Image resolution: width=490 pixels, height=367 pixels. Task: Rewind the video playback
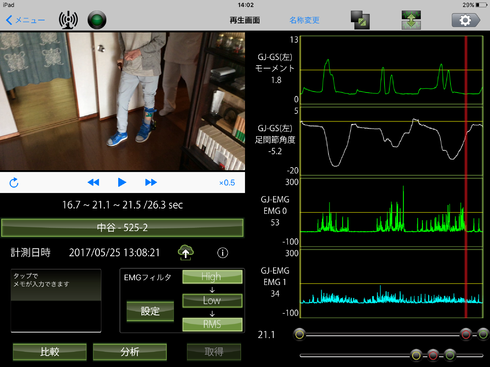tap(93, 182)
